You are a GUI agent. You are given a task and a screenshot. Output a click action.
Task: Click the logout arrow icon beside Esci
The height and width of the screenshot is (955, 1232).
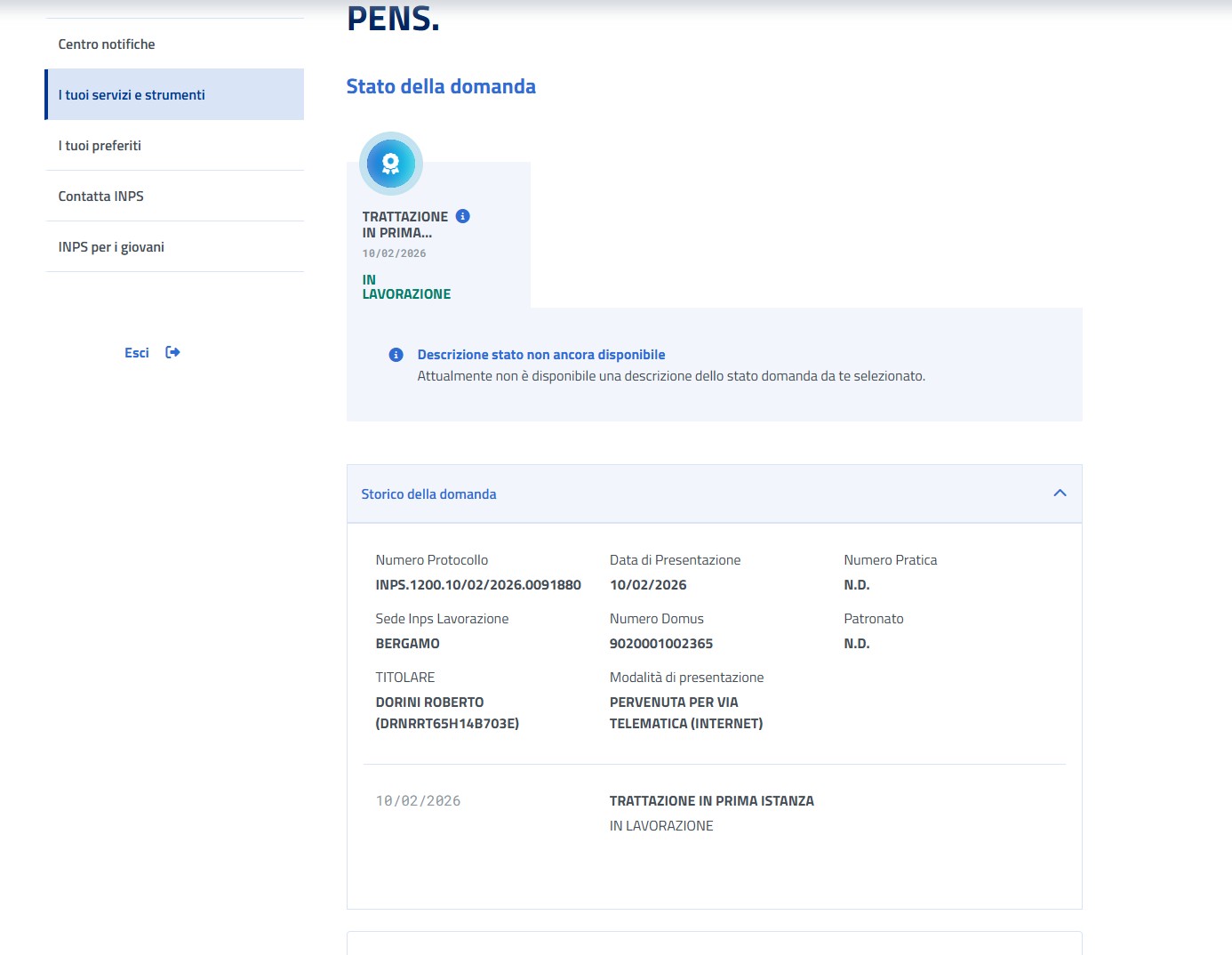173,353
